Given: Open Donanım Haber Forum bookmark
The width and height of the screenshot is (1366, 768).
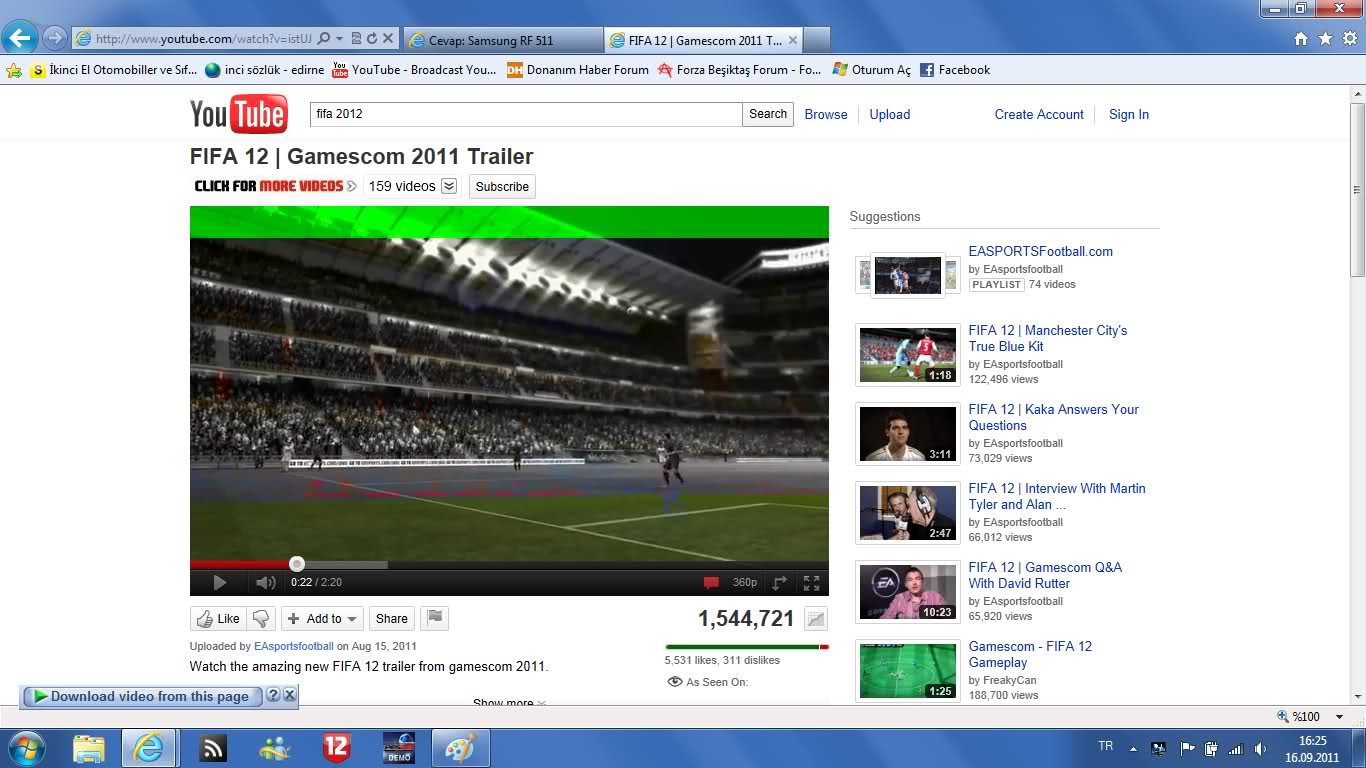Looking at the screenshot, I should coord(577,70).
